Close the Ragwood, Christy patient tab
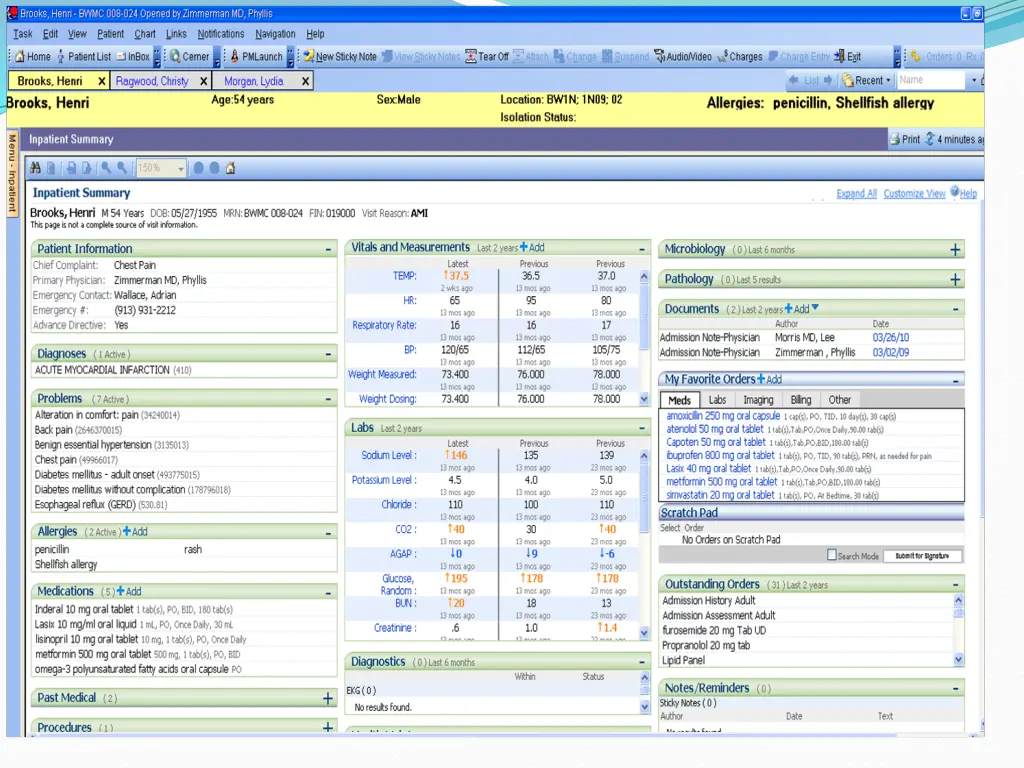Image resolution: width=1024 pixels, height=768 pixels. click(x=203, y=81)
